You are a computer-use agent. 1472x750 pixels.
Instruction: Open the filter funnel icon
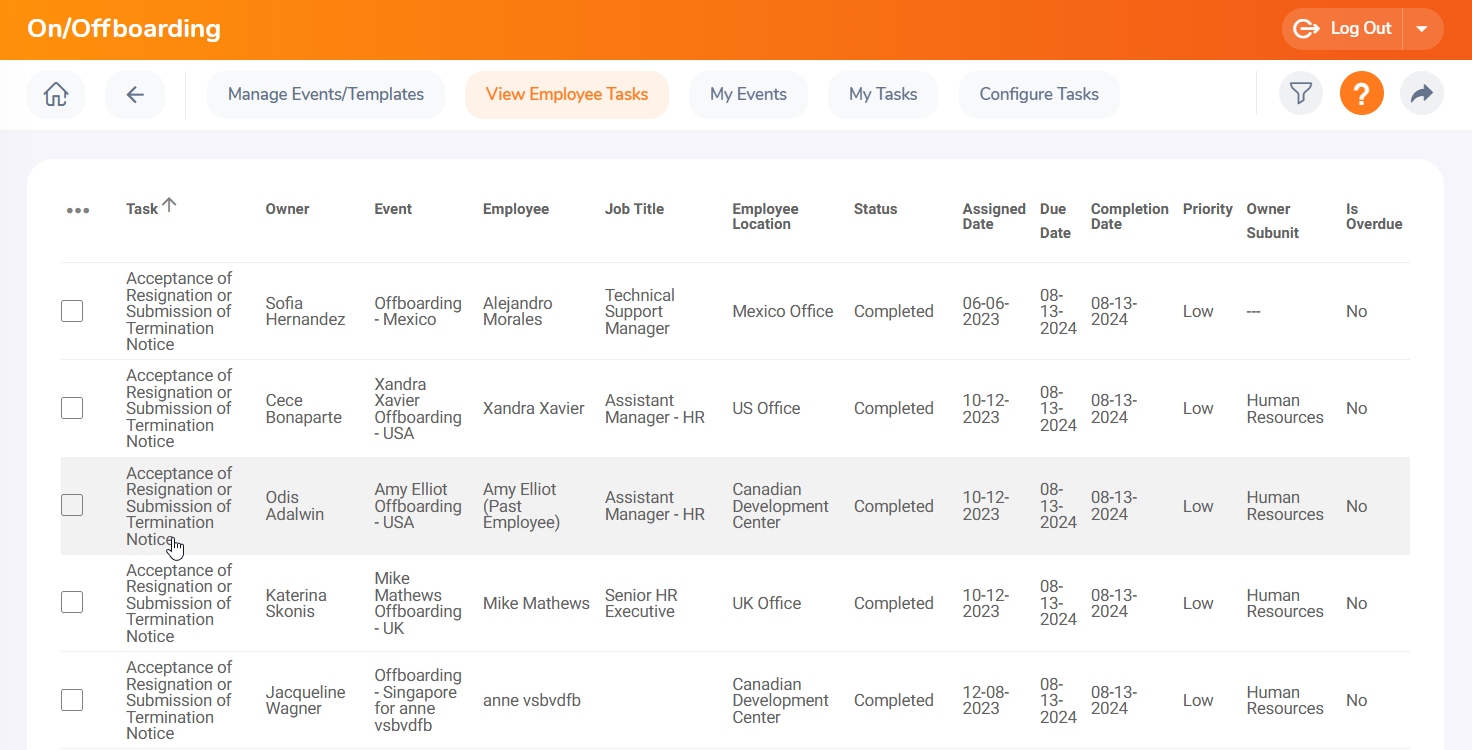[x=1300, y=94]
